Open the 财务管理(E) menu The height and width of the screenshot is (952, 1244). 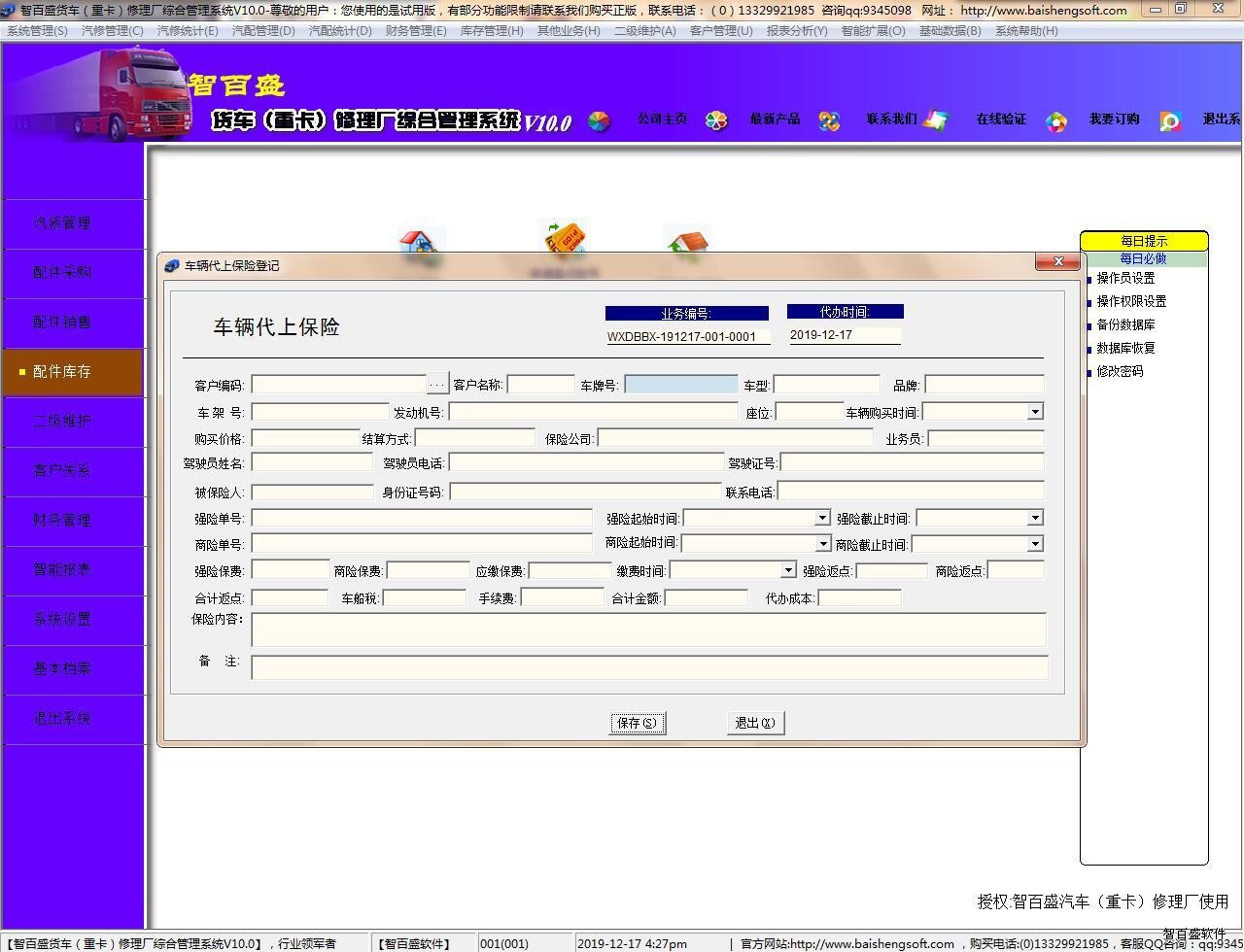(x=416, y=30)
